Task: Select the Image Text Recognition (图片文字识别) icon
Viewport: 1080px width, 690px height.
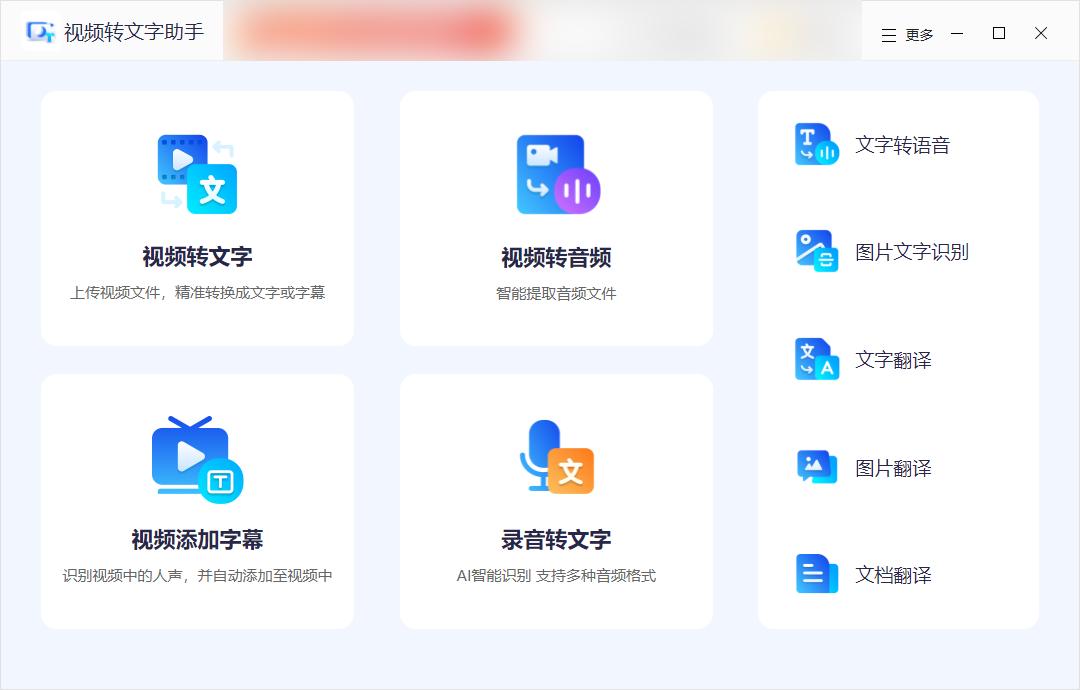Action: 816,252
